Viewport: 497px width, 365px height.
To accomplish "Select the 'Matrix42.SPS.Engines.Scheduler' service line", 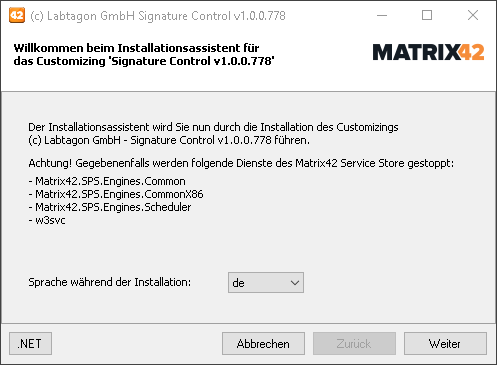I will 110,207.
